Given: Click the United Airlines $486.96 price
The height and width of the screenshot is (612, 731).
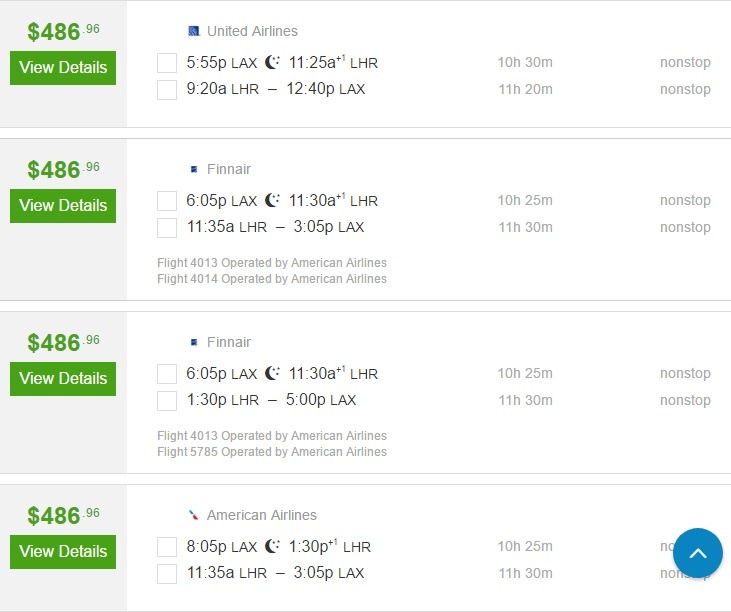Looking at the screenshot, I should (x=63, y=32).
